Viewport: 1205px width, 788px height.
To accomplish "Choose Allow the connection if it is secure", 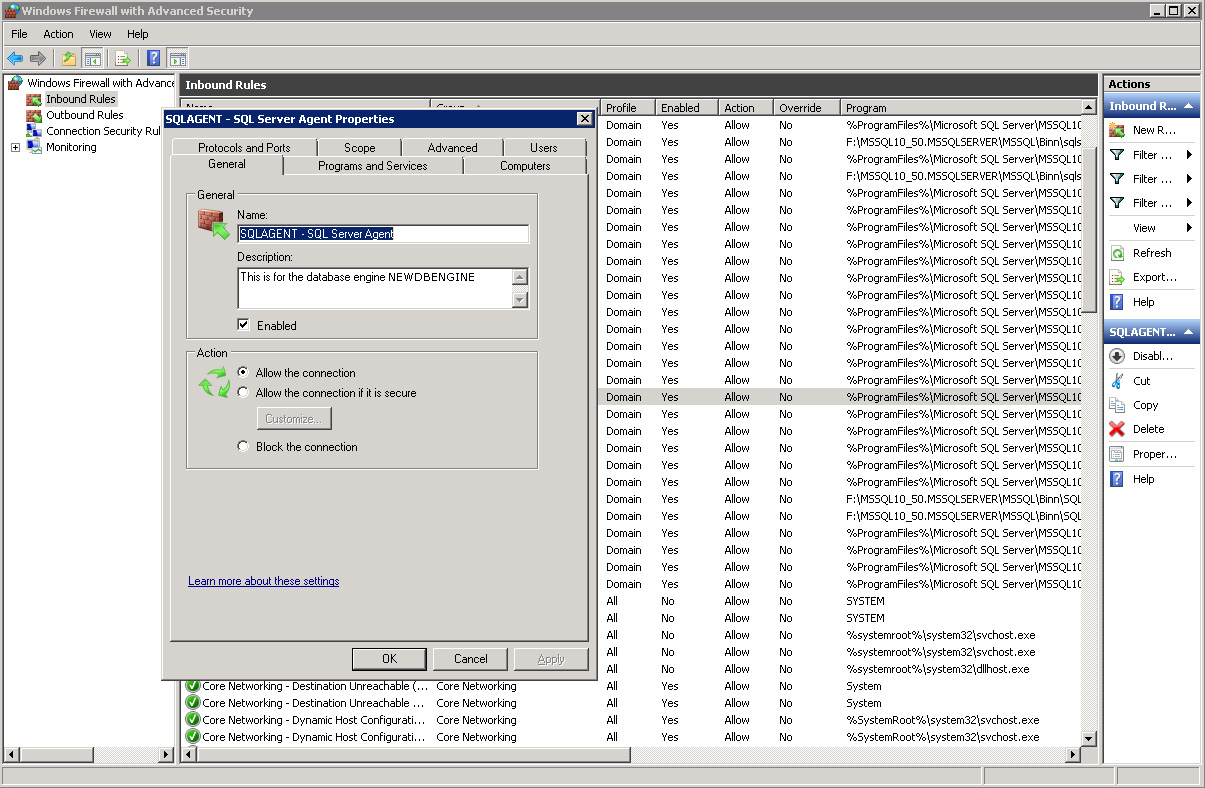I will coord(243,393).
